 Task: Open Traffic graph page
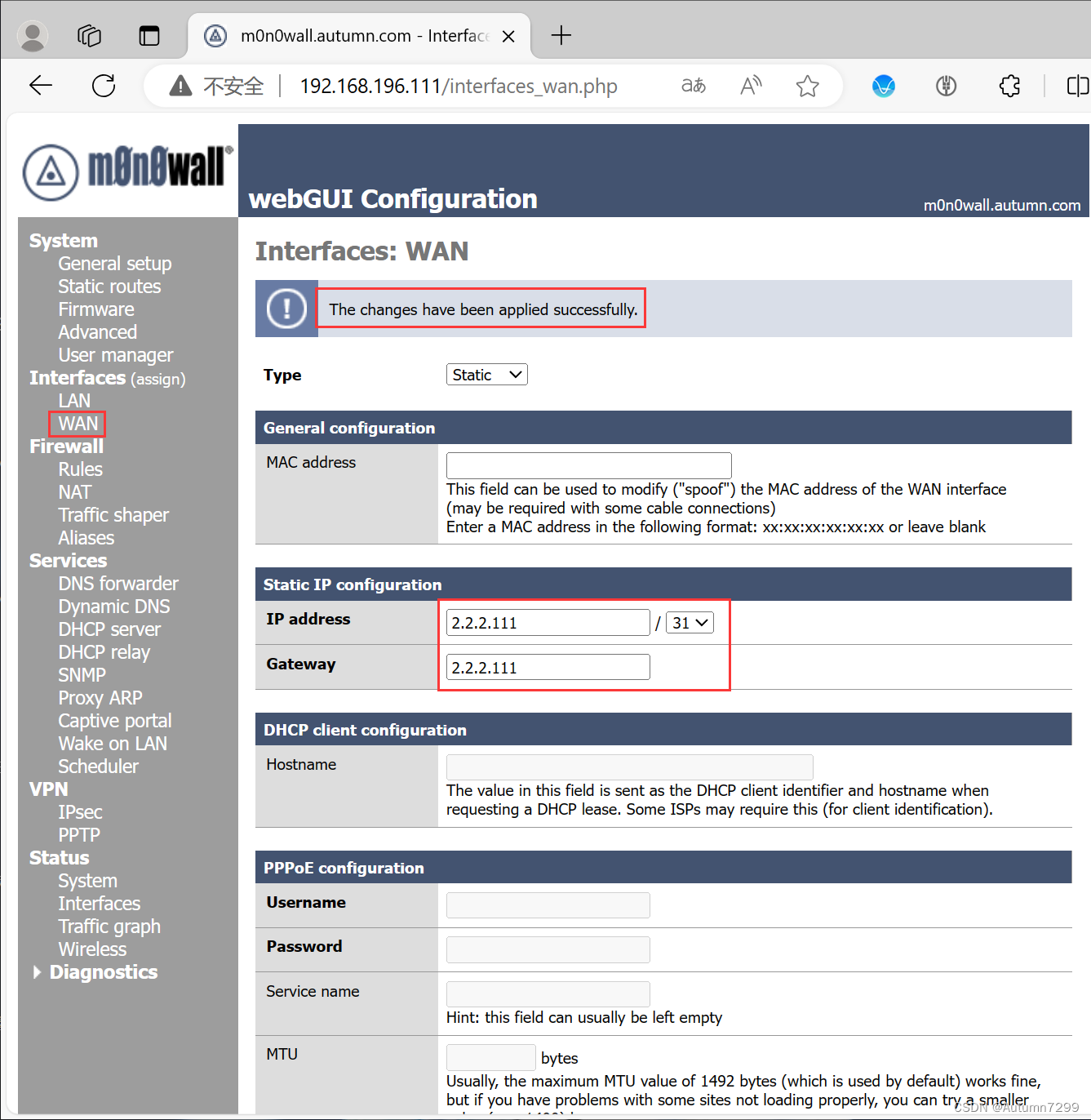click(x=109, y=927)
